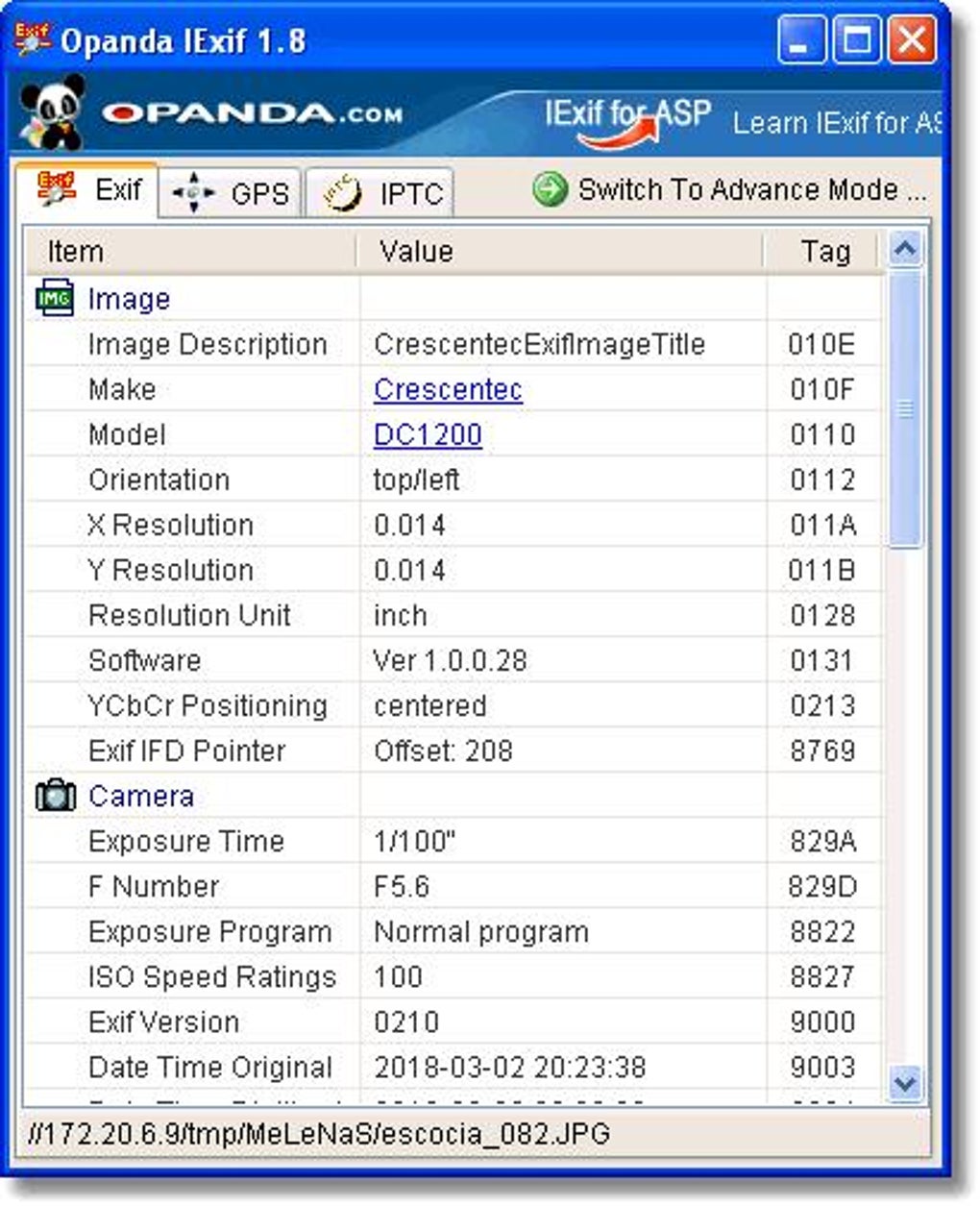Close the Opanda IExif window
This screenshot has height=1206, width=980.
tap(911, 41)
